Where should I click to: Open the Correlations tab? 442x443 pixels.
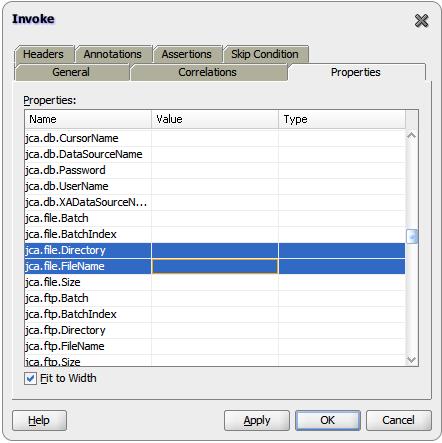click(208, 72)
